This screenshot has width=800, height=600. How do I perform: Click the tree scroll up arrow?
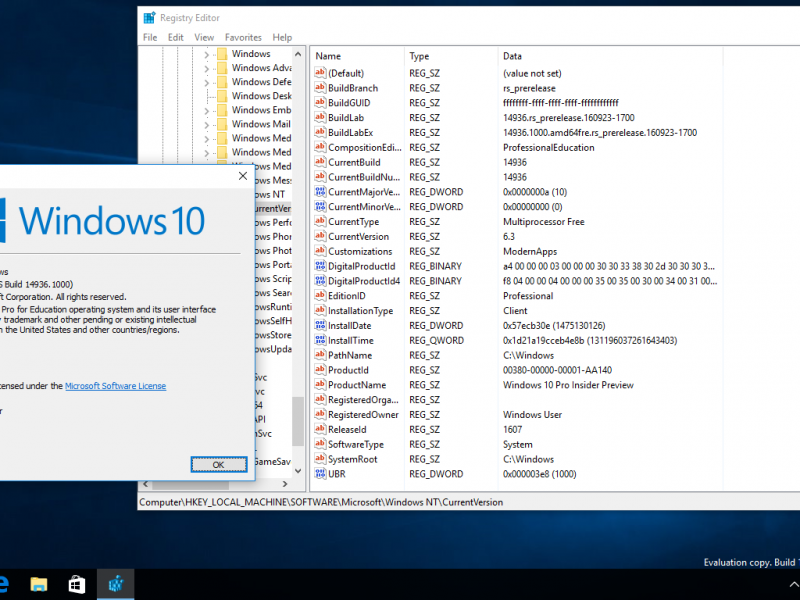coord(298,54)
